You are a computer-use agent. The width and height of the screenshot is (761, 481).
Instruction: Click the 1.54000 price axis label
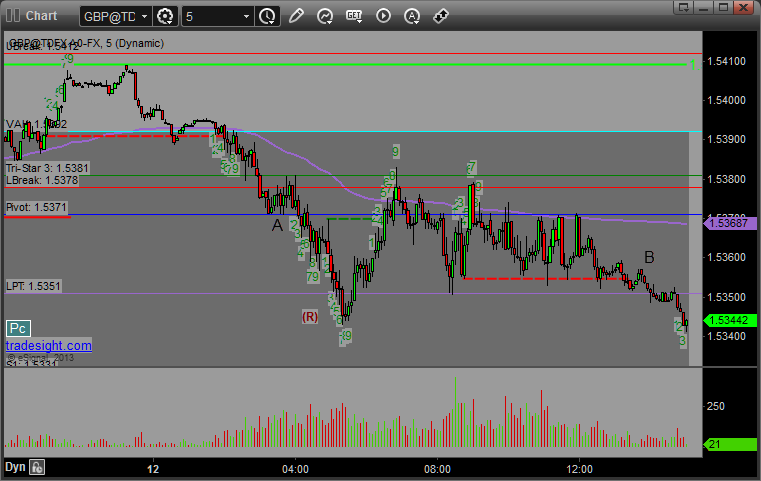(x=727, y=100)
